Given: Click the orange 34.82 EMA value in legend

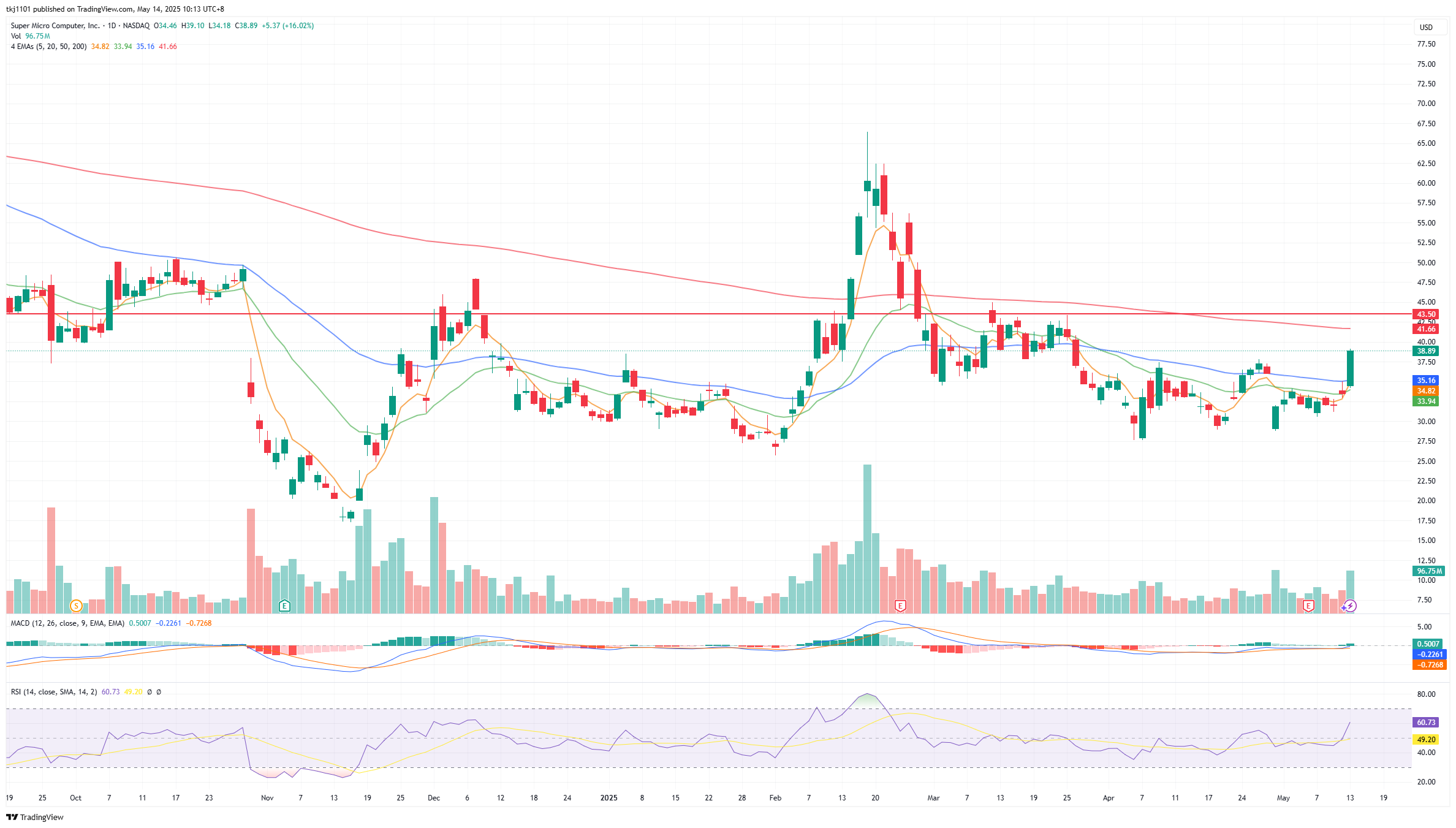Looking at the screenshot, I should [100, 47].
